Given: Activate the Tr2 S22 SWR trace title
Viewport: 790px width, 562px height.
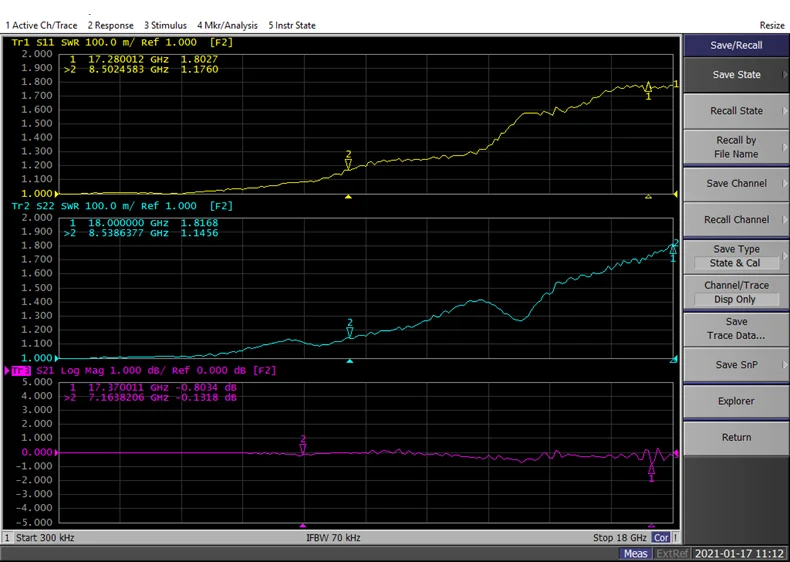Looking at the screenshot, I should pos(122,206).
